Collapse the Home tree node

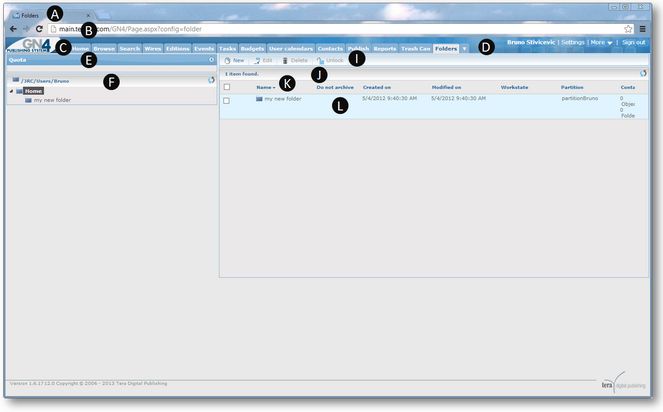coord(12,91)
